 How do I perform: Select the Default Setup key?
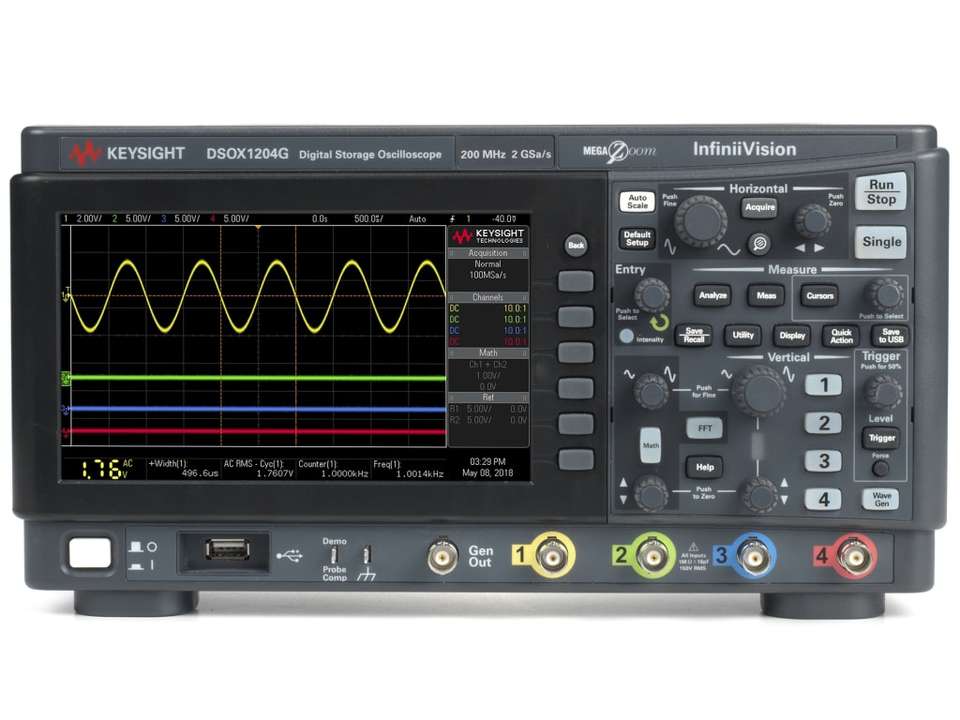pos(637,238)
